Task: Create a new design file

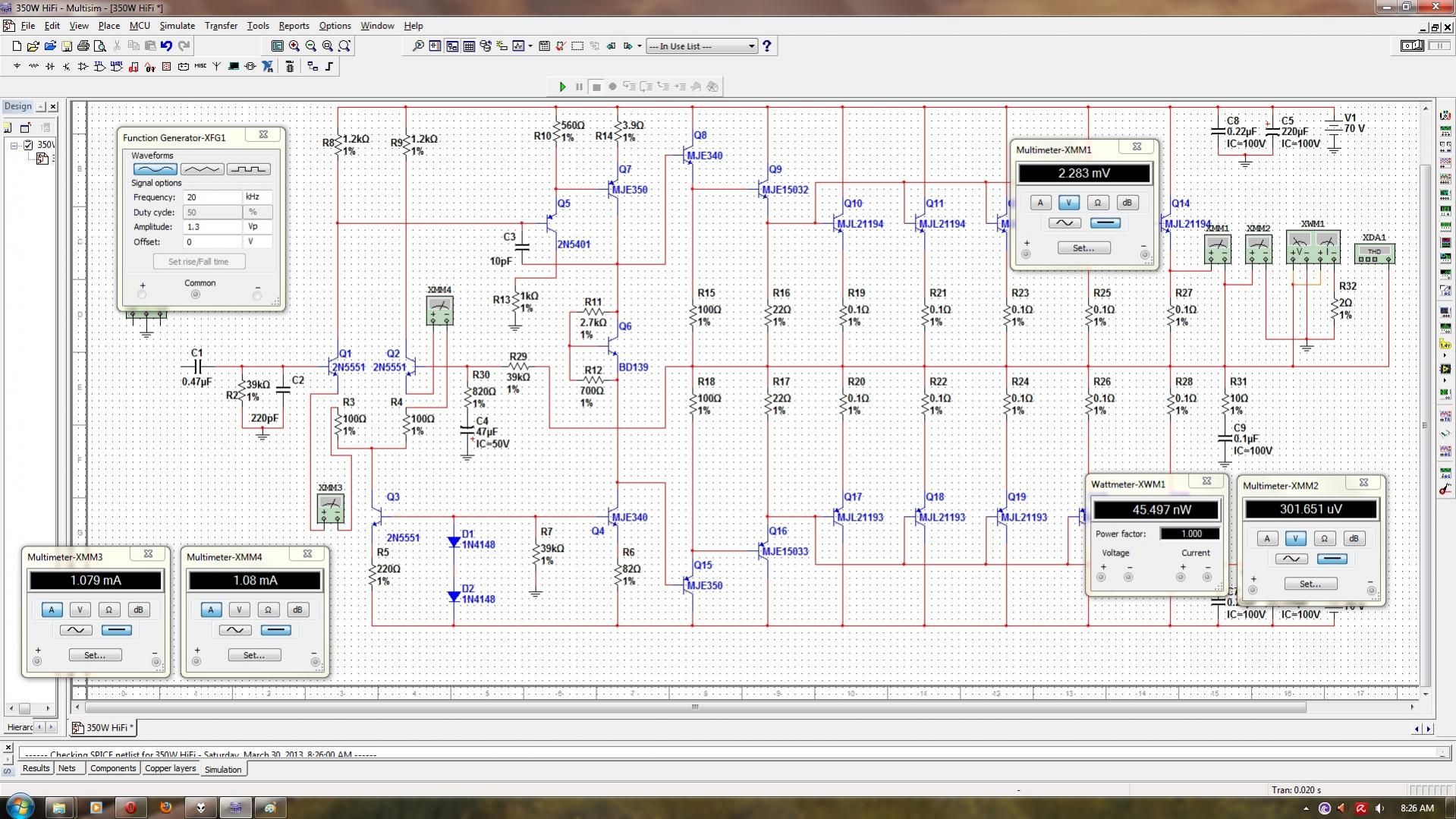Action: [x=17, y=46]
